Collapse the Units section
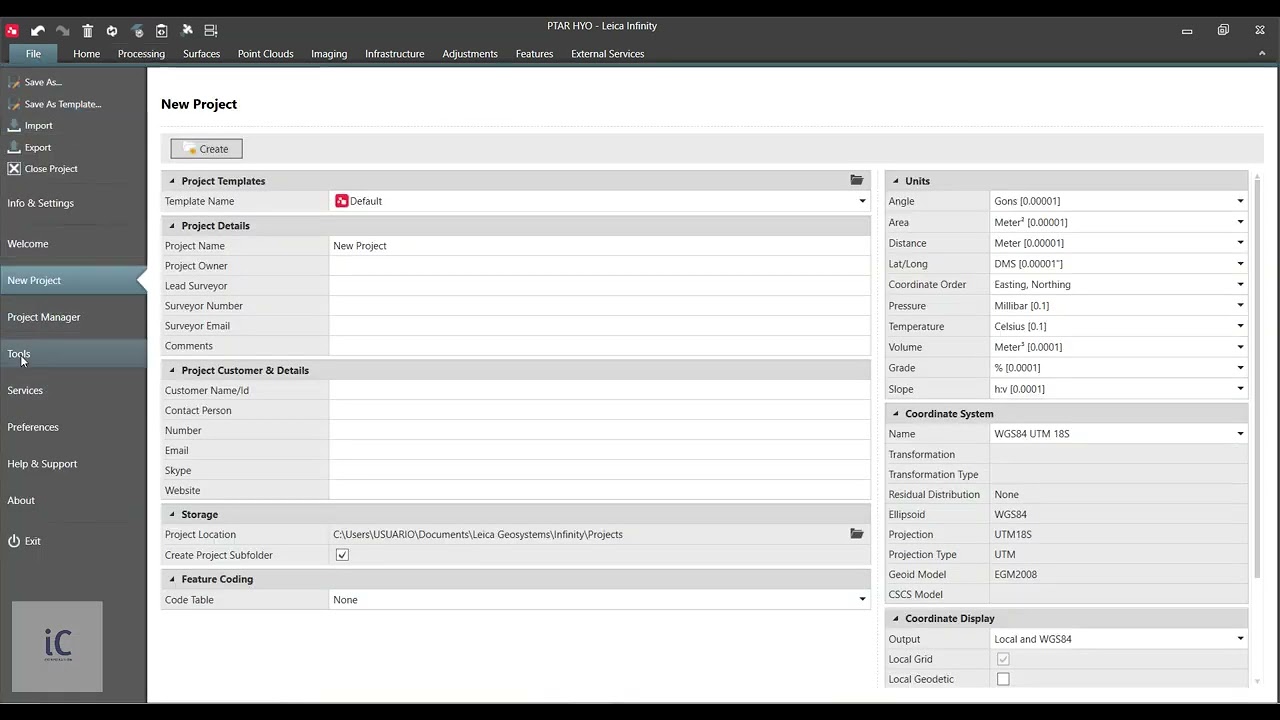1280x720 pixels. click(896, 181)
